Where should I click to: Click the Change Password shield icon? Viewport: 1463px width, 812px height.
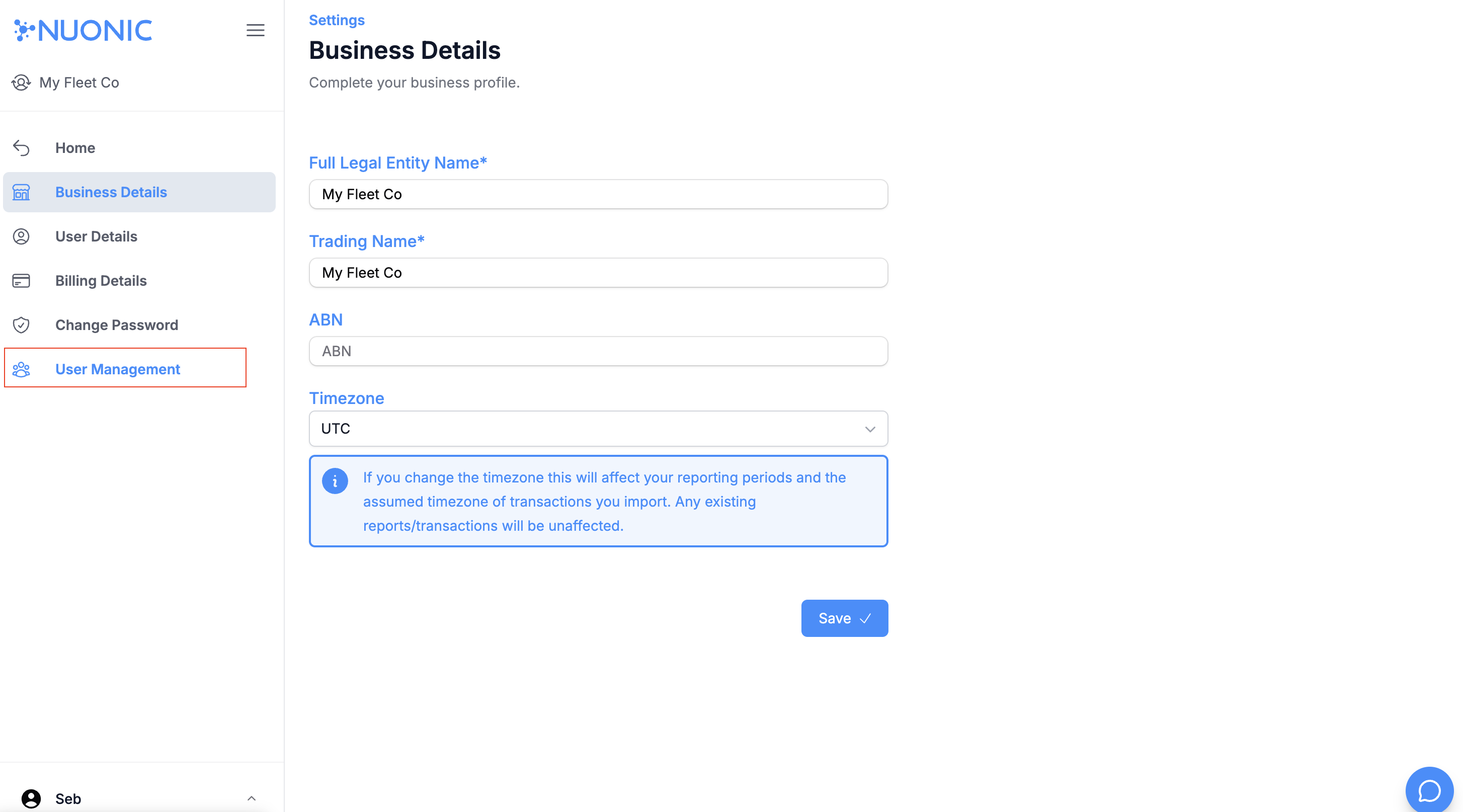[21, 325]
